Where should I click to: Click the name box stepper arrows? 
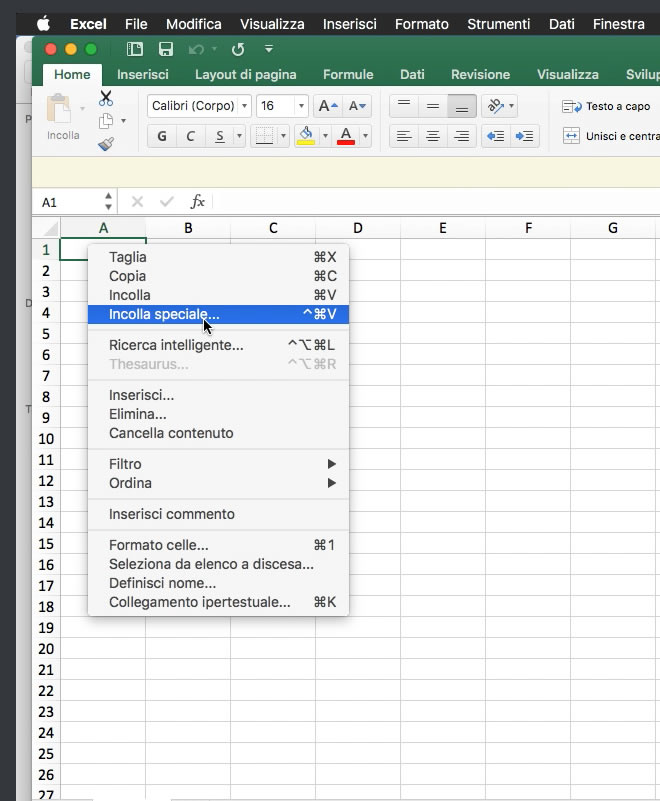tap(108, 201)
